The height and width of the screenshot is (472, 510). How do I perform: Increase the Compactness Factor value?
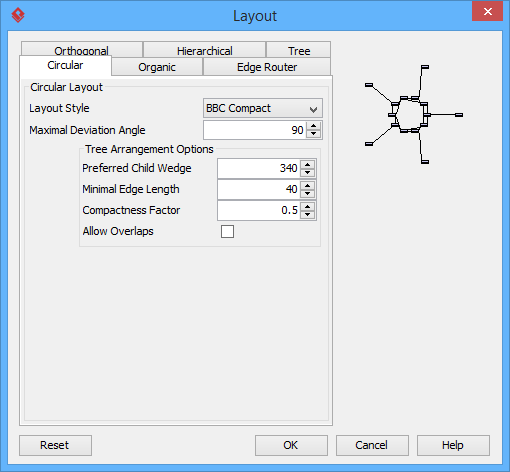[x=307, y=206]
